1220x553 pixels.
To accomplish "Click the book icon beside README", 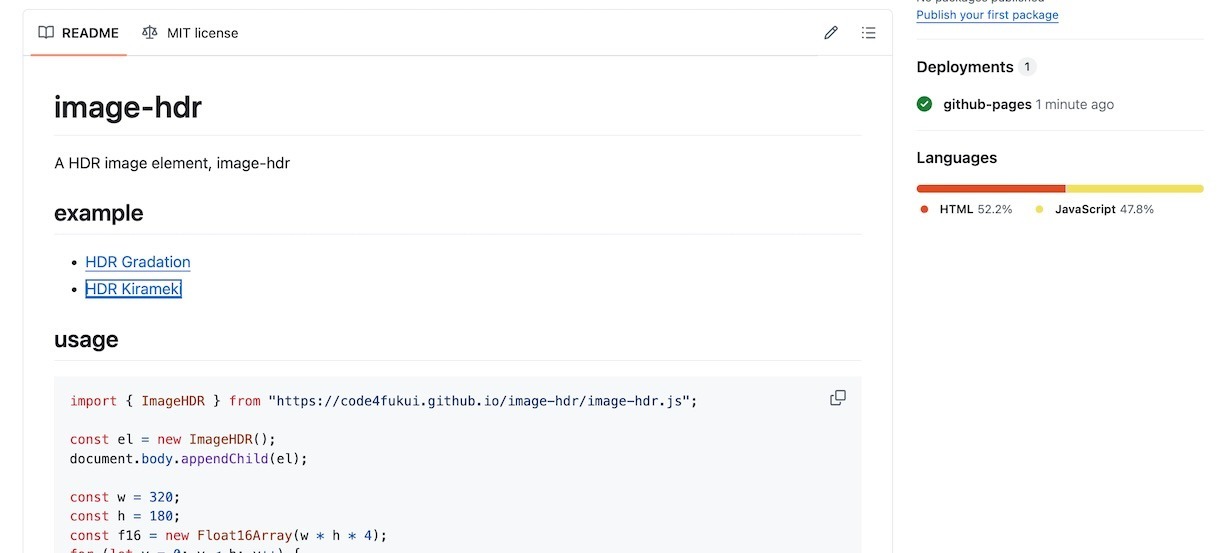I will click(46, 33).
